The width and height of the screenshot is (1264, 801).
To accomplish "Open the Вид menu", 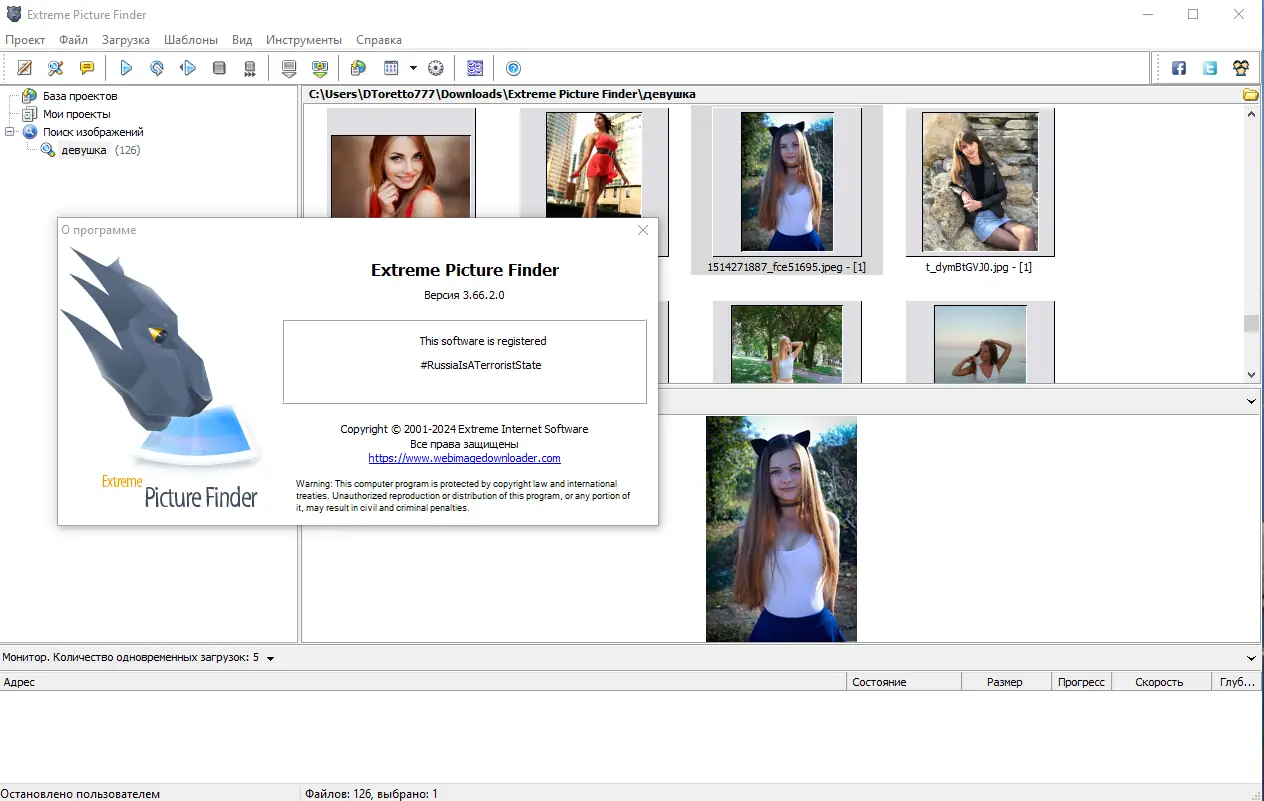I will [242, 40].
